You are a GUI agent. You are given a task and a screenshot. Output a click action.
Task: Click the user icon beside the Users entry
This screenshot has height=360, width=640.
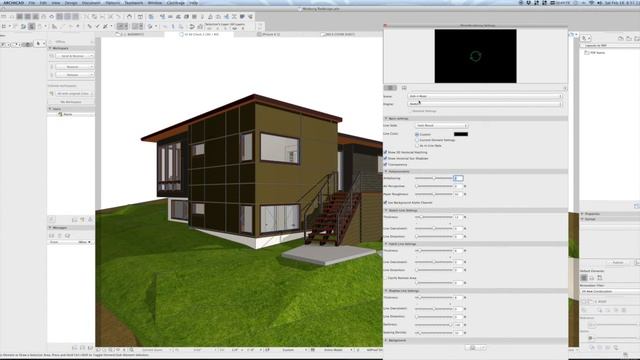60,114
